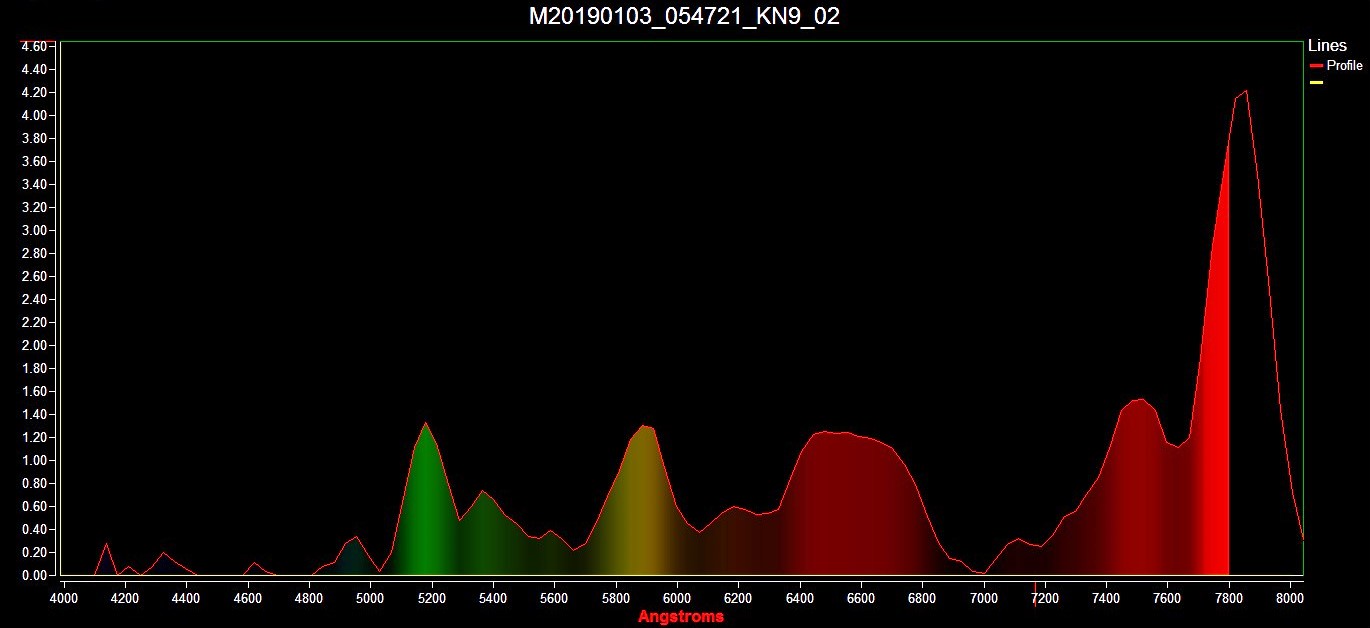Click the Angstroms x-axis label
The width and height of the screenshot is (1370, 628).
click(x=681, y=617)
